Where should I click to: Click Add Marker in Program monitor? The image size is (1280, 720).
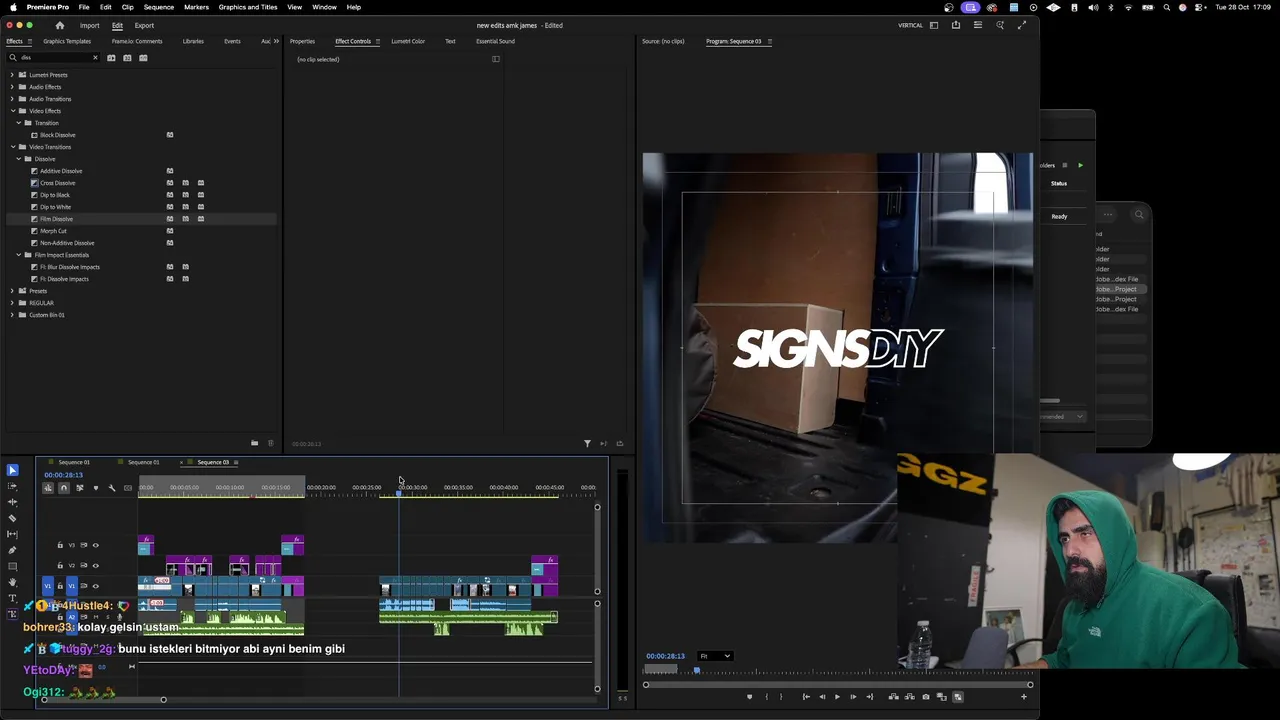(x=749, y=697)
